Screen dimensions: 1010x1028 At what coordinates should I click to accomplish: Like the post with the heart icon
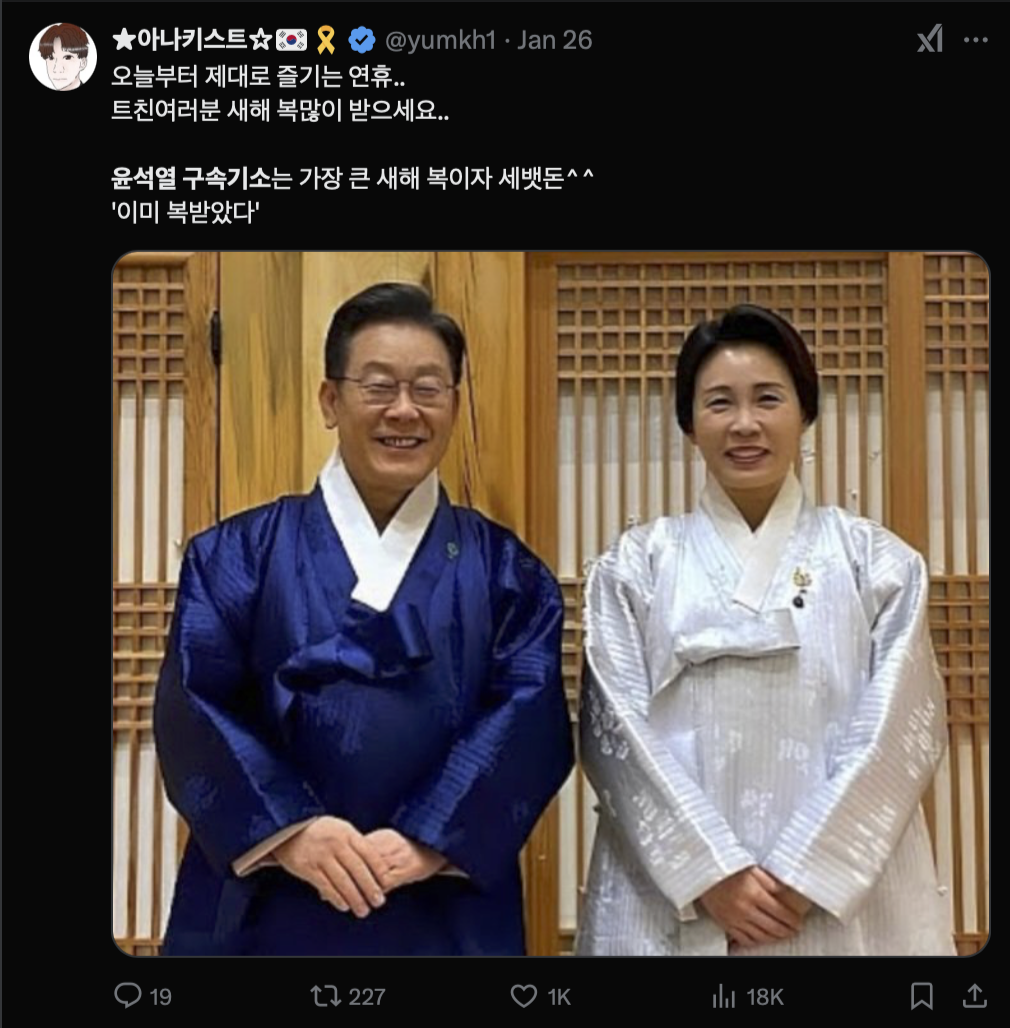[524, 996]
